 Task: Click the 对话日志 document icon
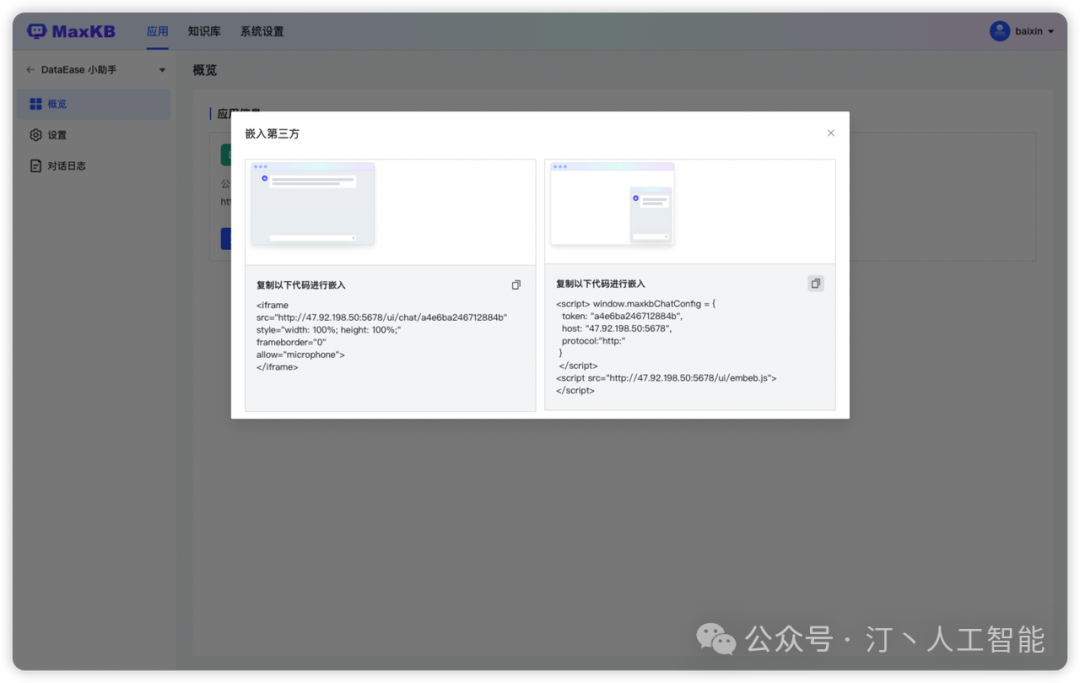(36, 166)
